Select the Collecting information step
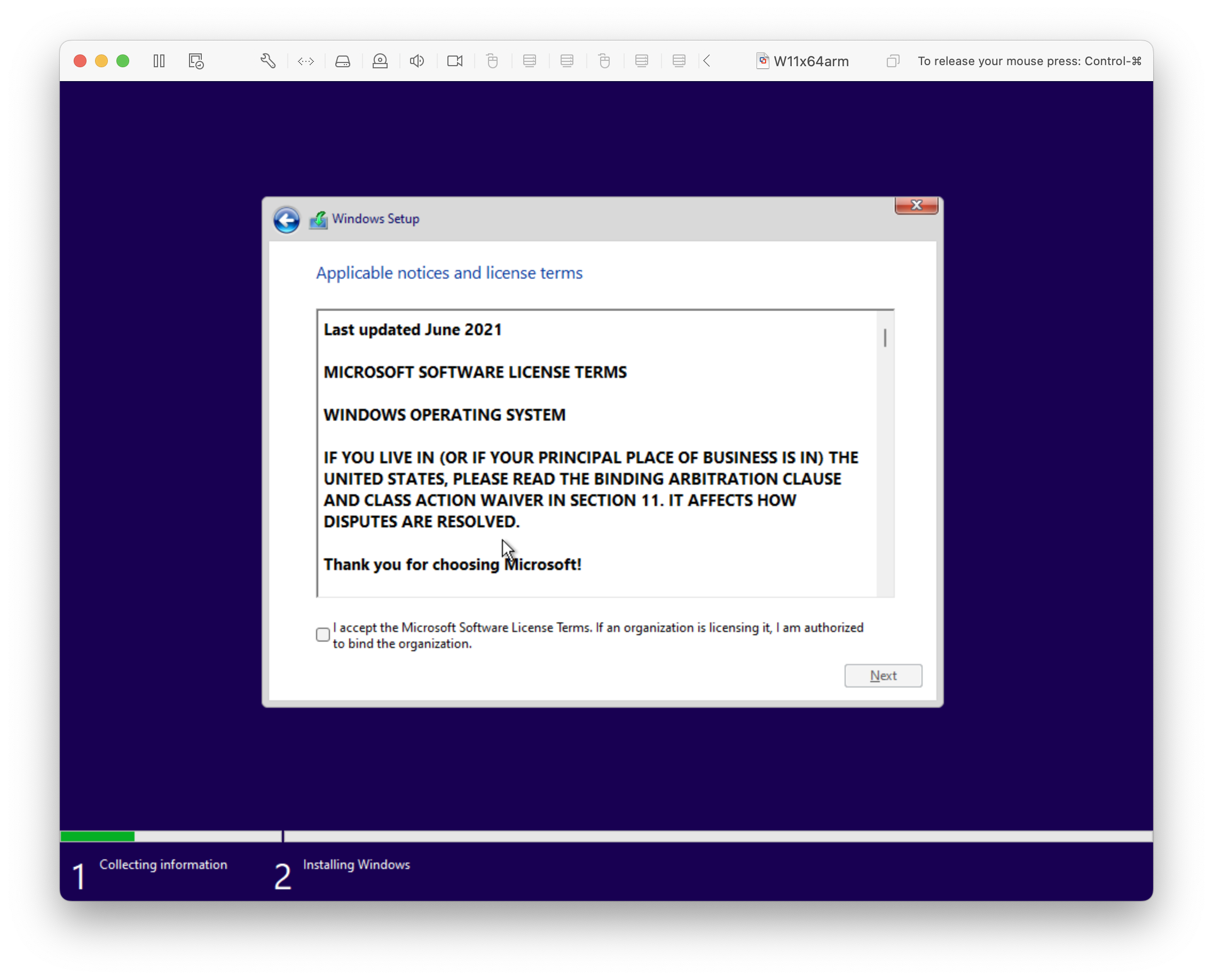This screenshot has height=980, width=1213. [x=164, y=864]
